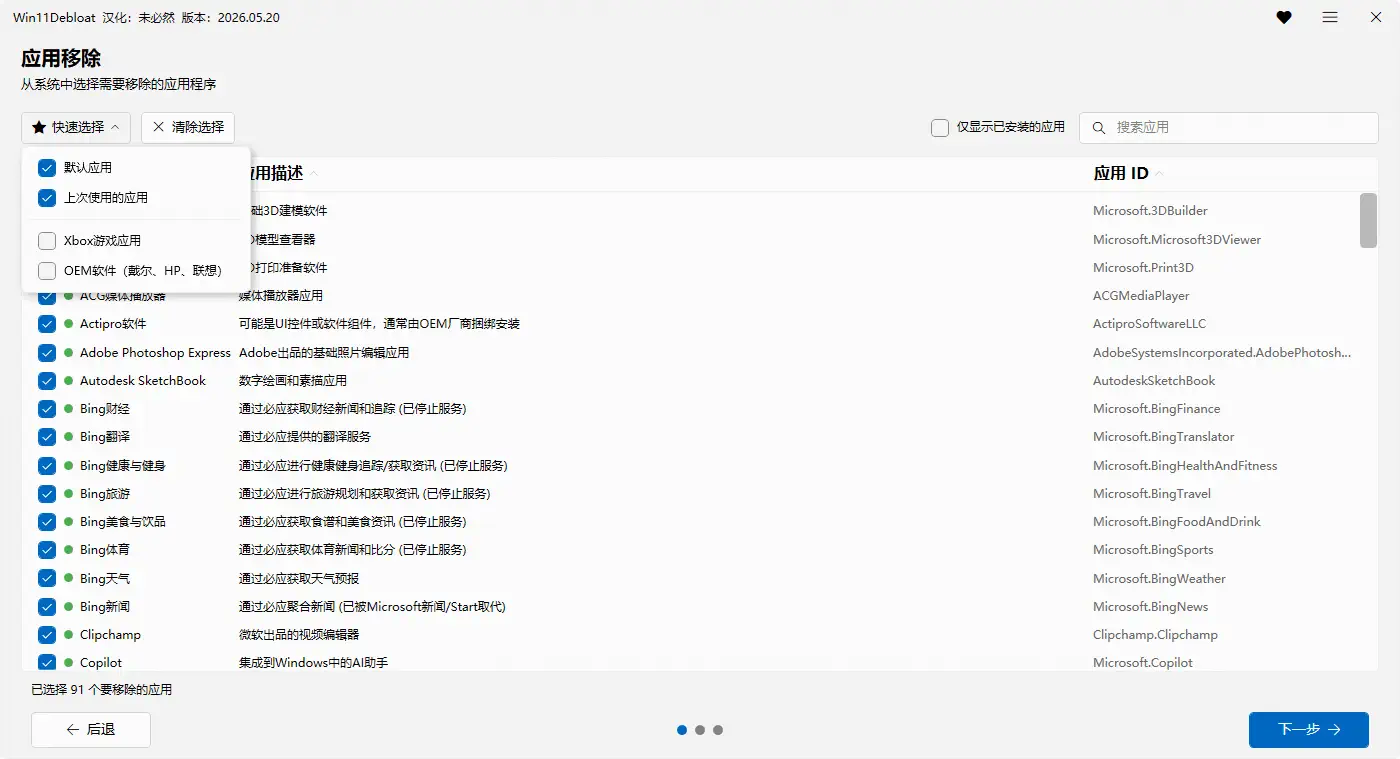Uncheck Adobe Photoshop Express checkbox

coord(47,353)
